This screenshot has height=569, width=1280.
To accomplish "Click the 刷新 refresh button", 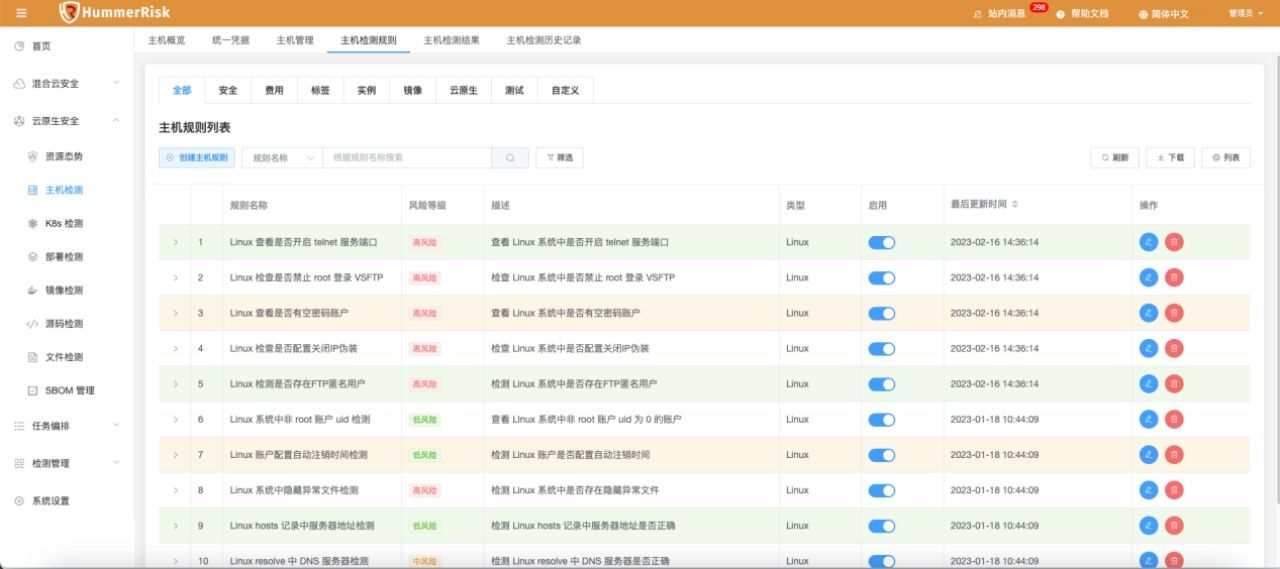I will pos(1114,158).
